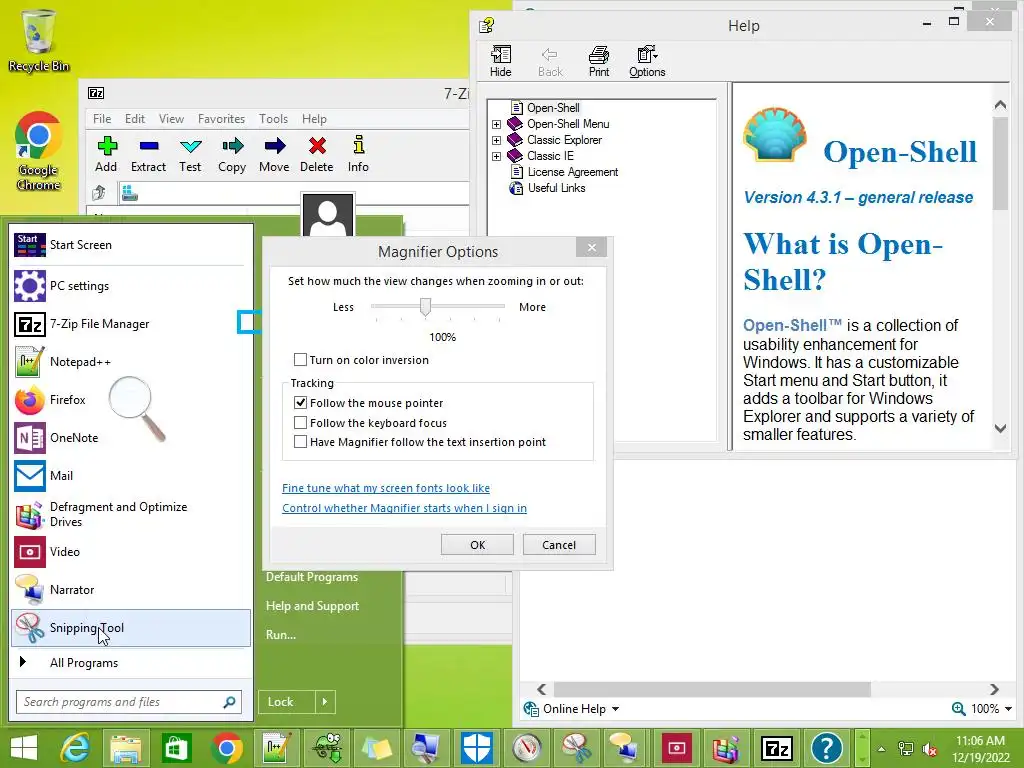Viewport: 1024px width, 768px height.
Task: Launch Notepad++ from start menu
Action: coord(130,362)
